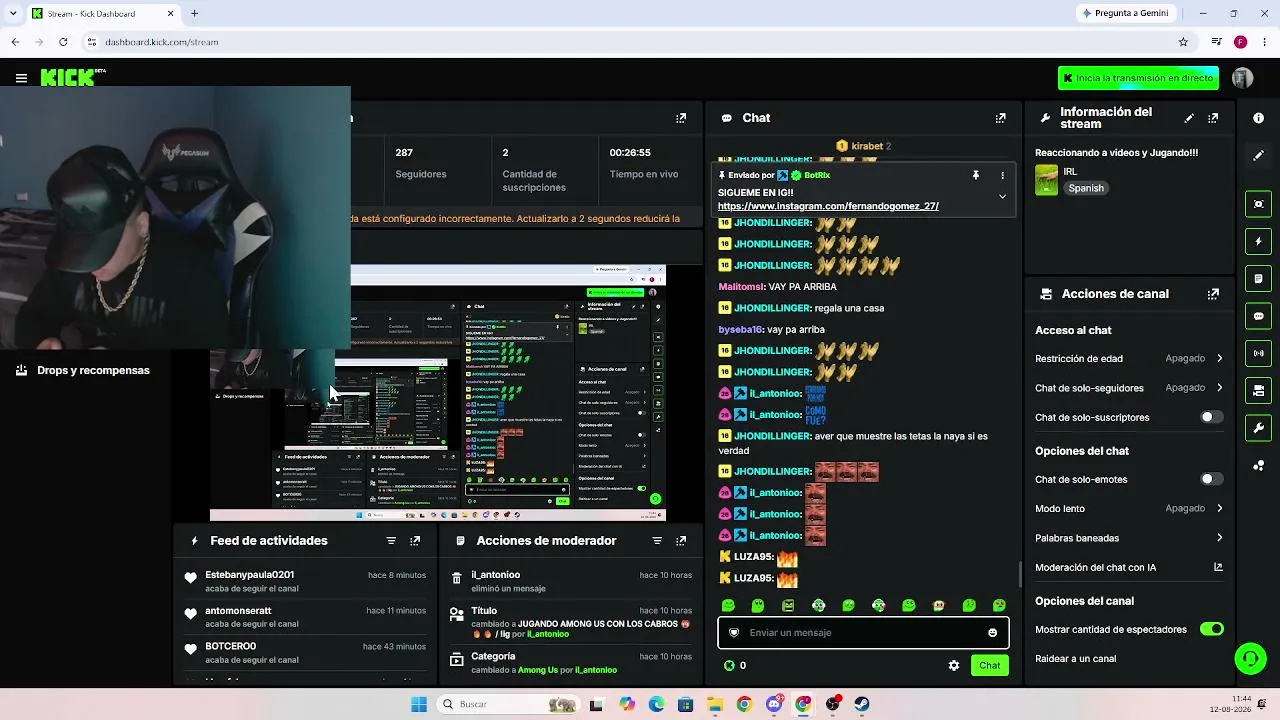Image resolution: width=1280 pixels, height=720 pixels.
Task: Open a new browser tab
Action: point(194,14)
